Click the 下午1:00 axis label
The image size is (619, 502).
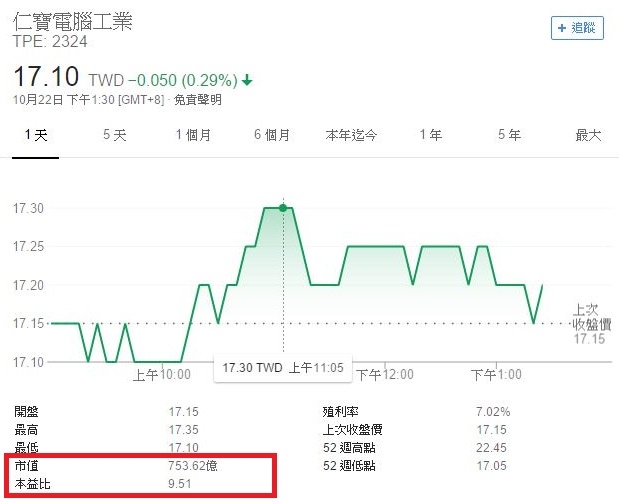point(496,375)
